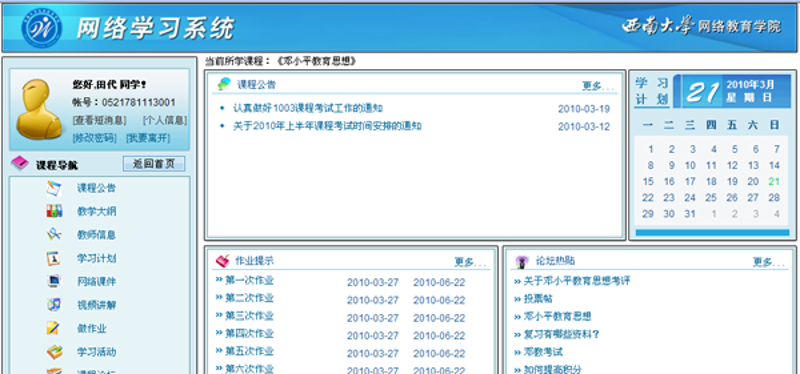Open 教学大纲 in course navigation

[96, 211]
